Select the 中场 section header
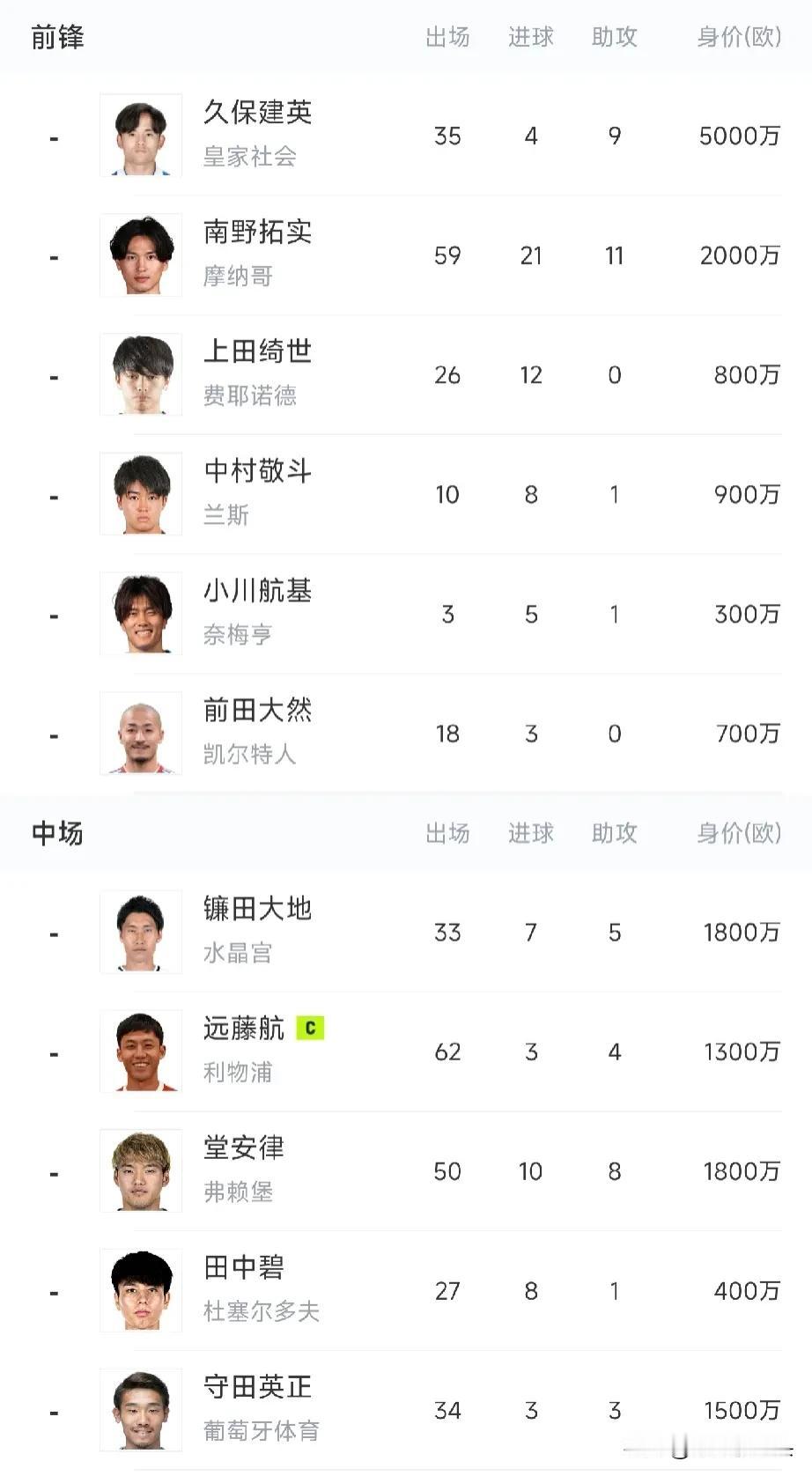The image size is (812, 1476). 57,833
